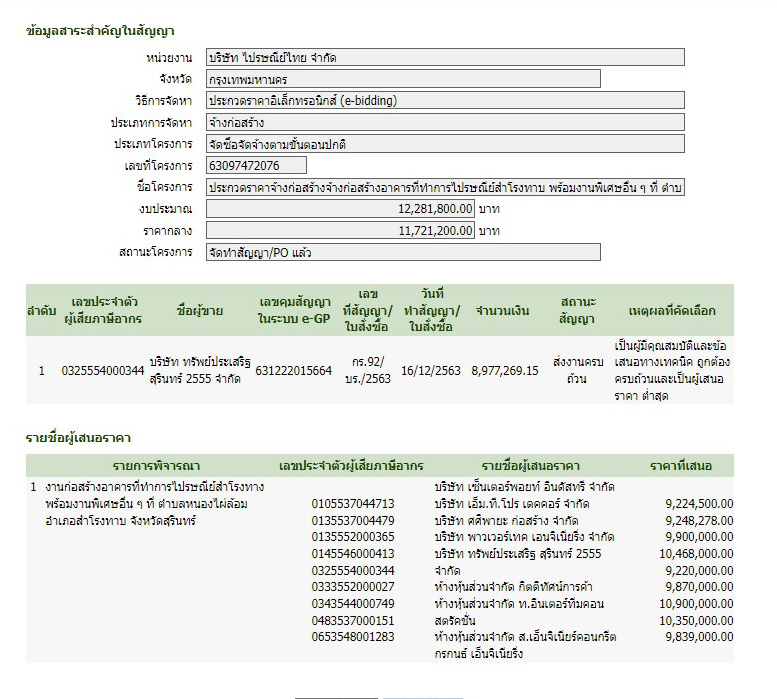Click the ประเภทโครงการ field
The image size is (777, 699).
[x=444, y=144]
